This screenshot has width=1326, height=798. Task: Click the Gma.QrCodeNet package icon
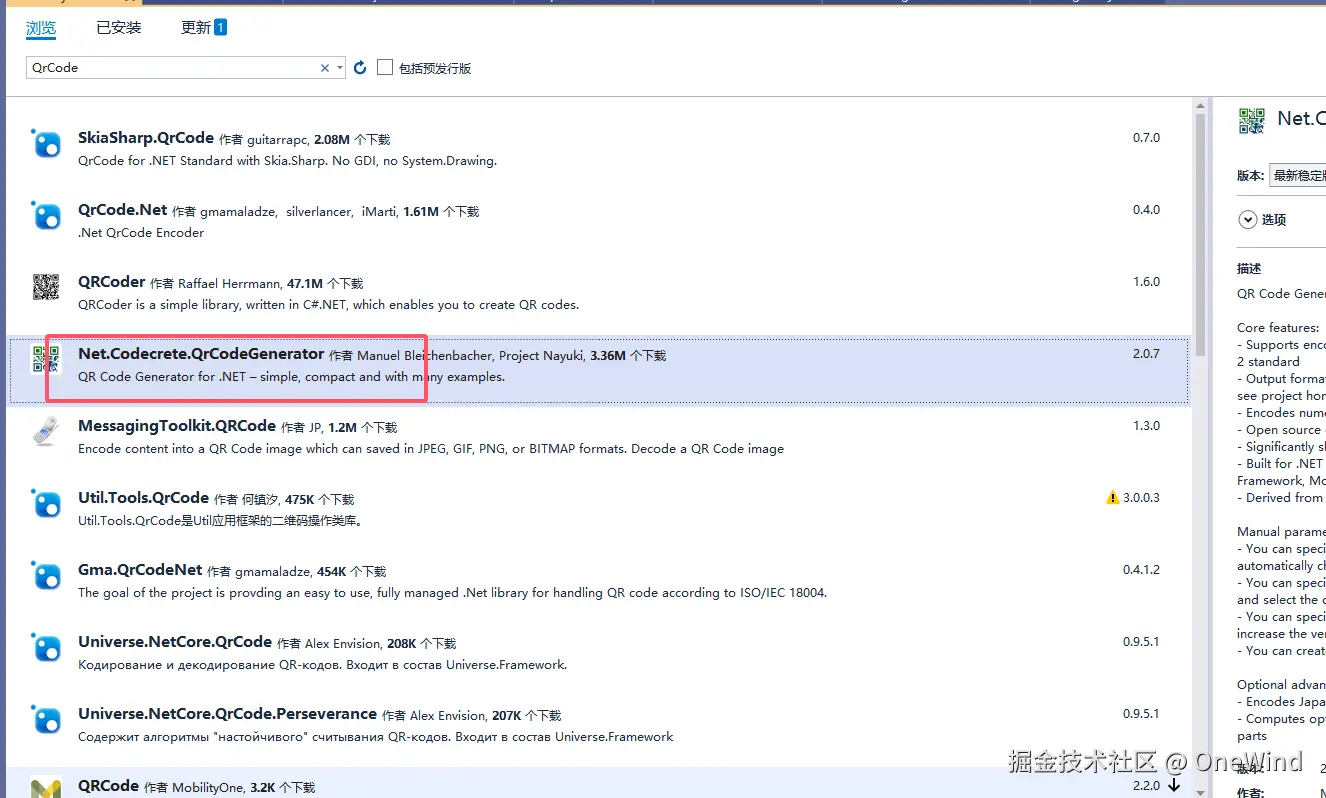coord(46,576)
